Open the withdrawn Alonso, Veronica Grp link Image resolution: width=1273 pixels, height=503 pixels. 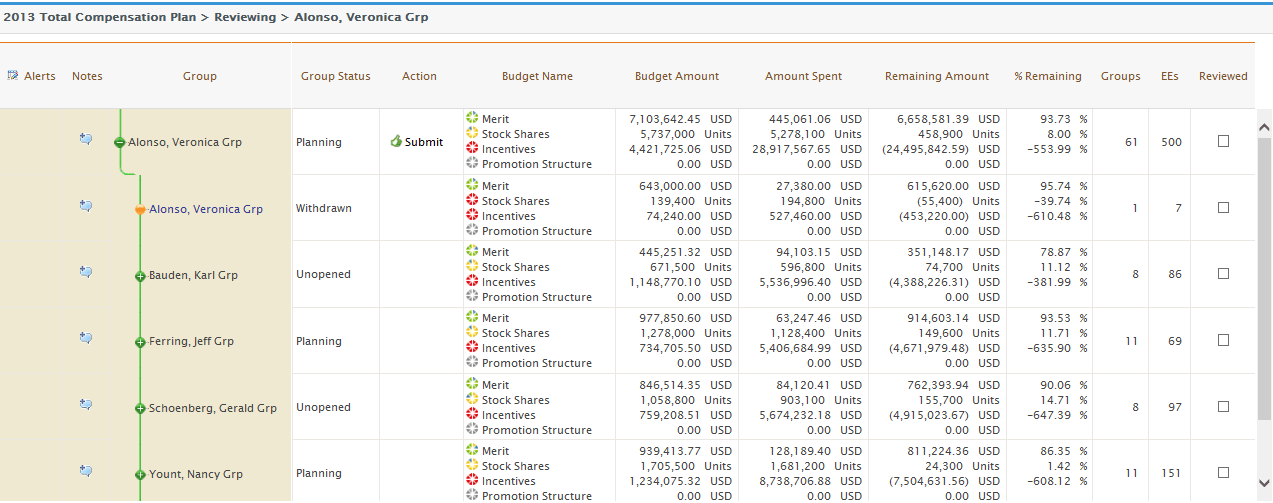205,209
